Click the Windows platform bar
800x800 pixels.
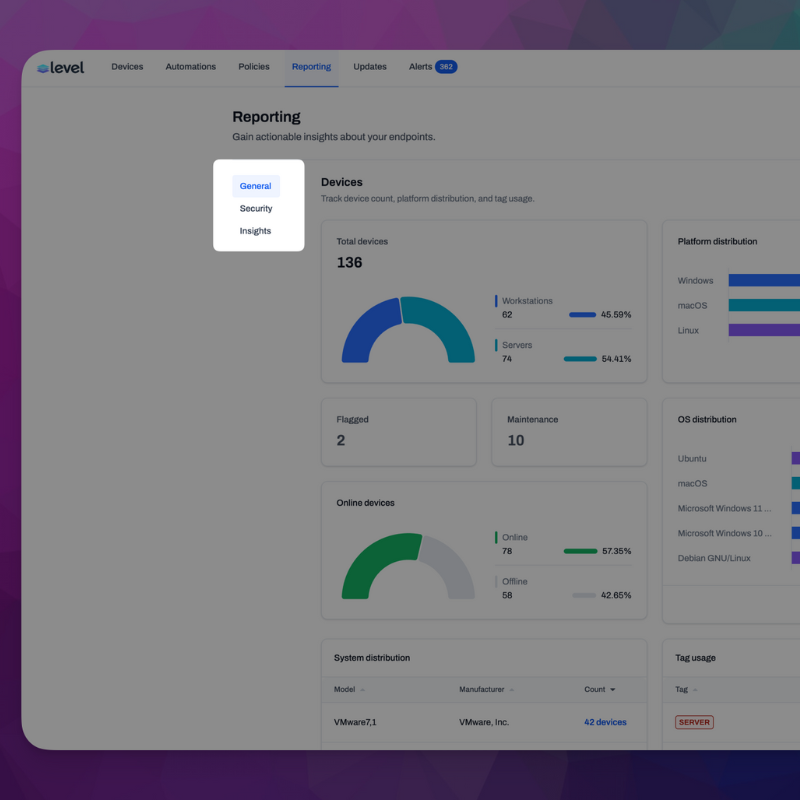point(764,280)
